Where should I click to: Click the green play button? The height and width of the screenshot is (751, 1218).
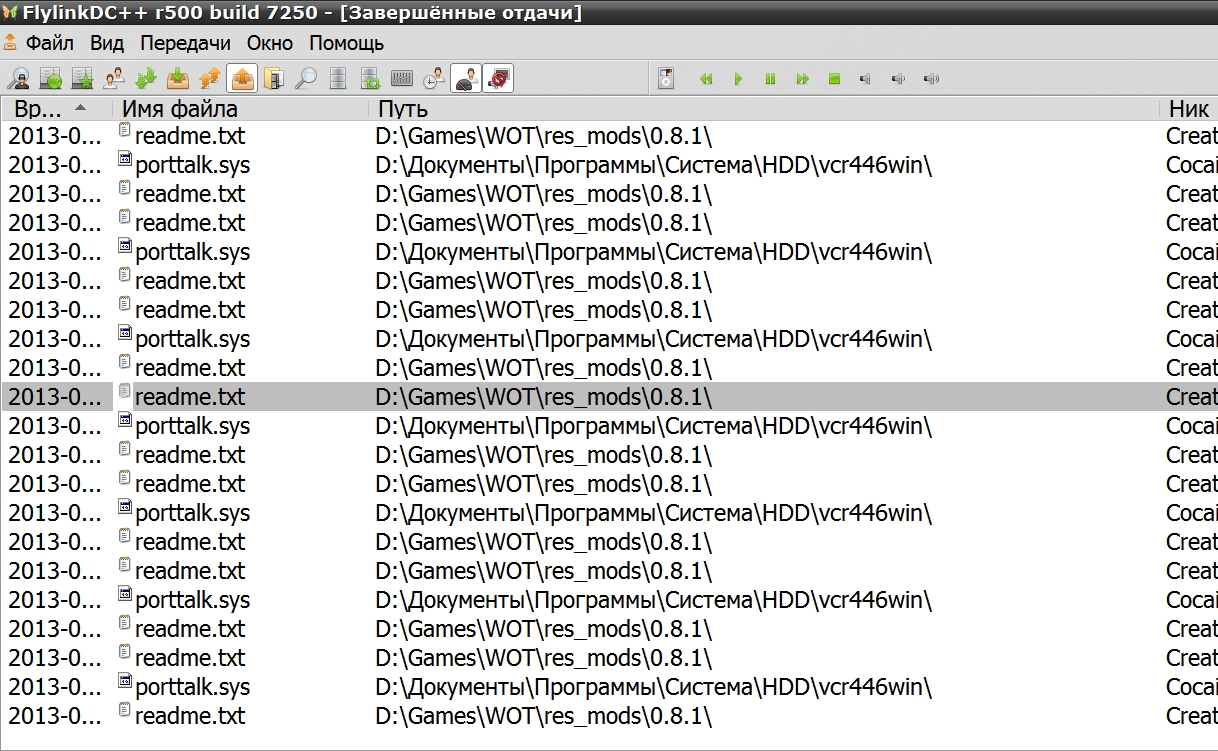(738, 79)
